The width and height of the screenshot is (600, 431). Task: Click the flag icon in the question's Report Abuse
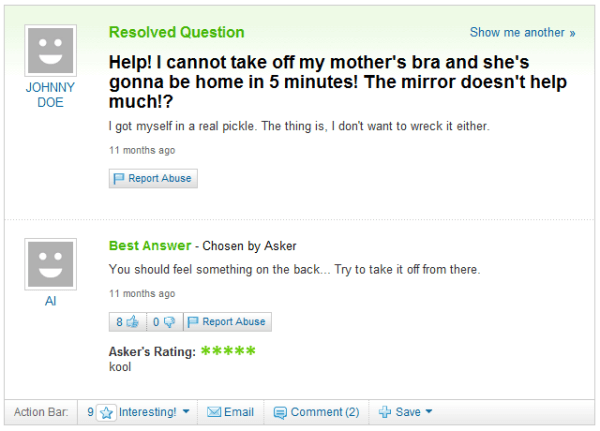(119, 178)
